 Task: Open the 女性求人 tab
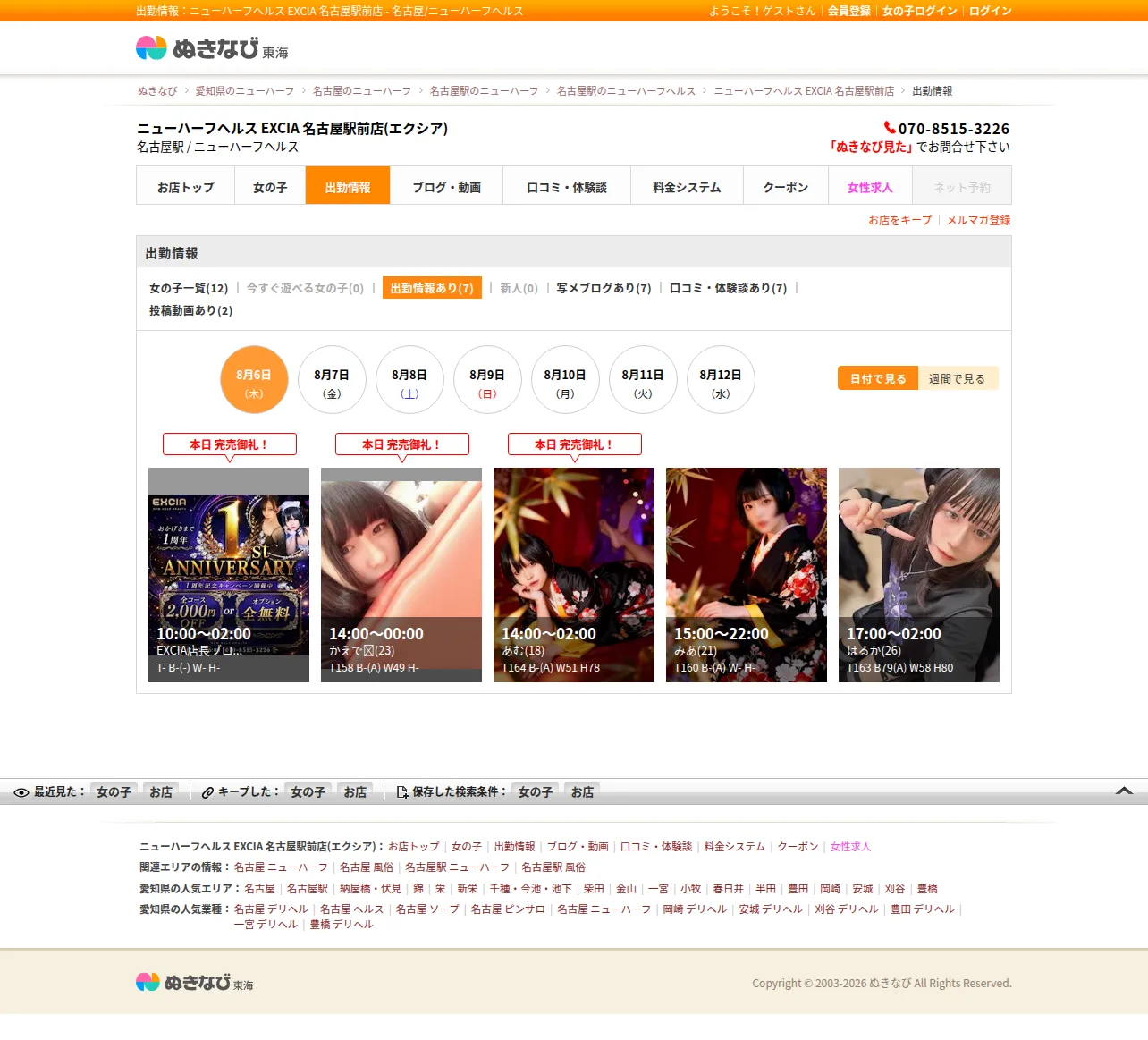point(870,186)
